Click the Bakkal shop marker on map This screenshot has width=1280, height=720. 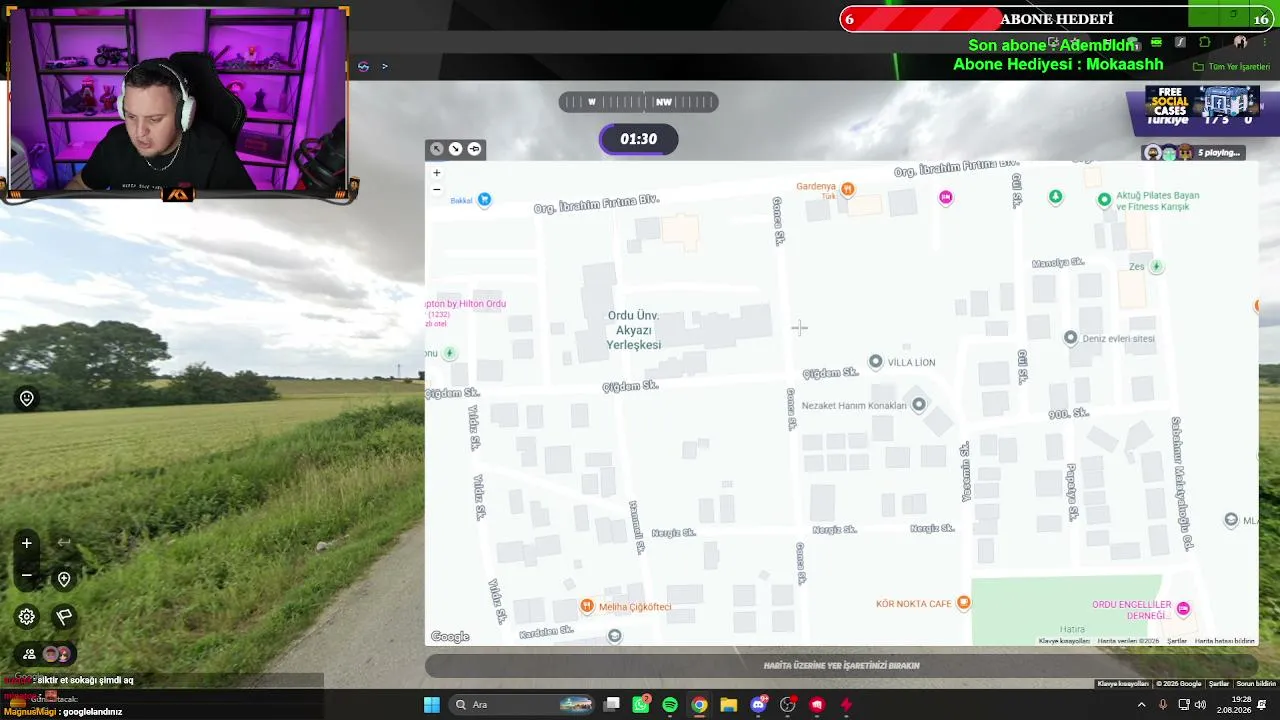coord(485,200)
